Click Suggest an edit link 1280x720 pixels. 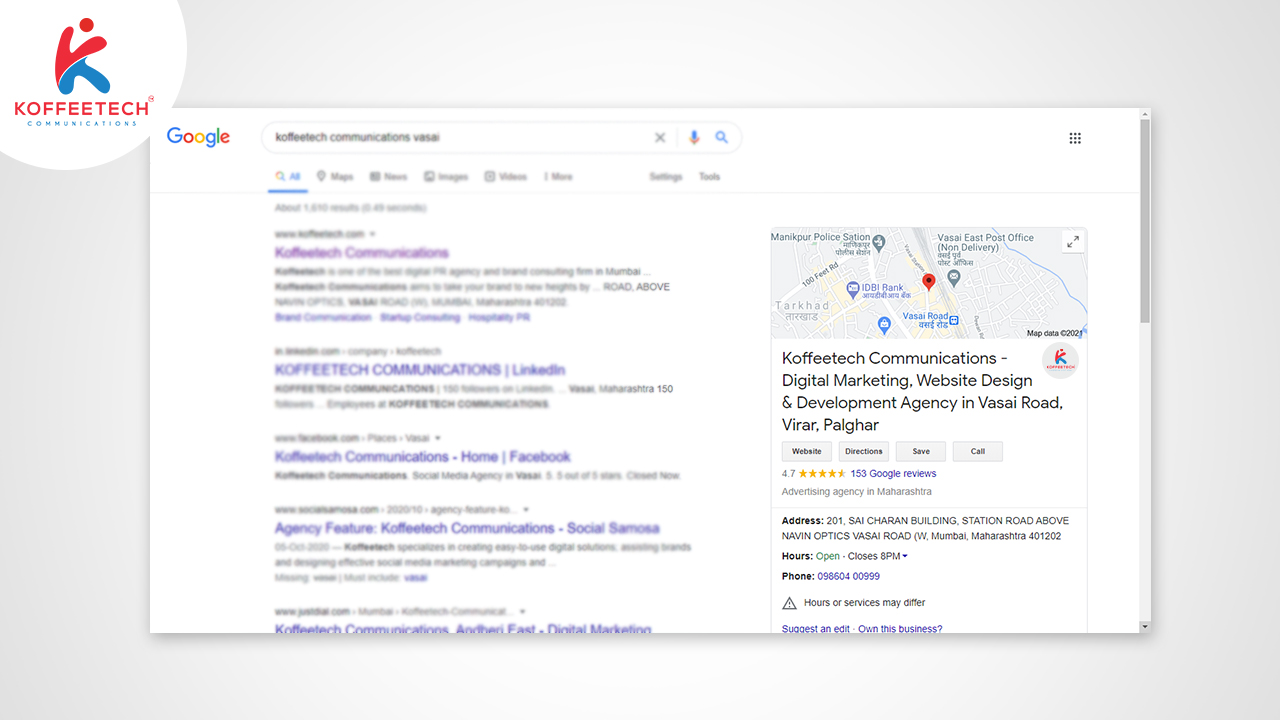pos(816,629)
